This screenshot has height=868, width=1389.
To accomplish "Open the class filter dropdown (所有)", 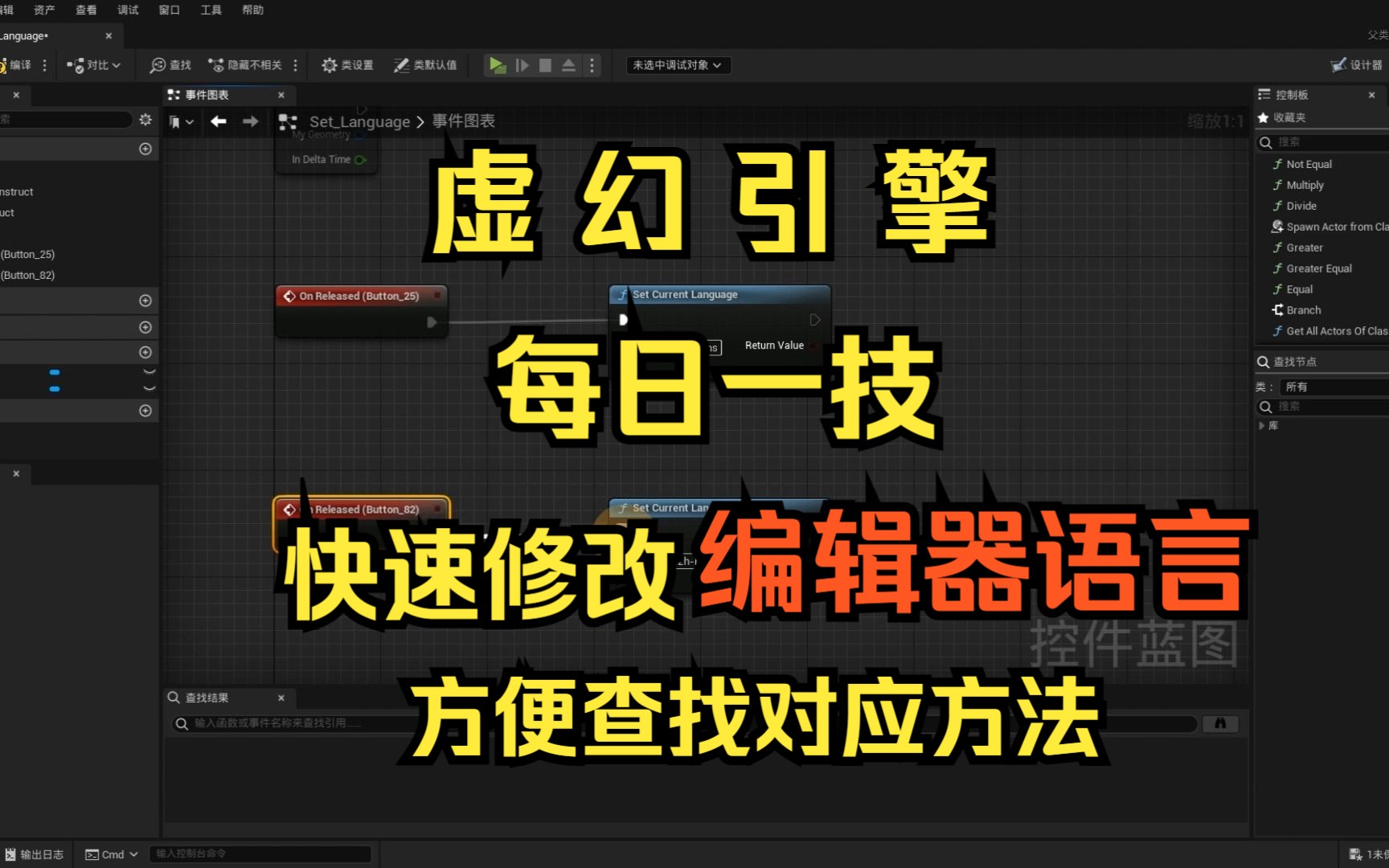I will click(1334, 387).
